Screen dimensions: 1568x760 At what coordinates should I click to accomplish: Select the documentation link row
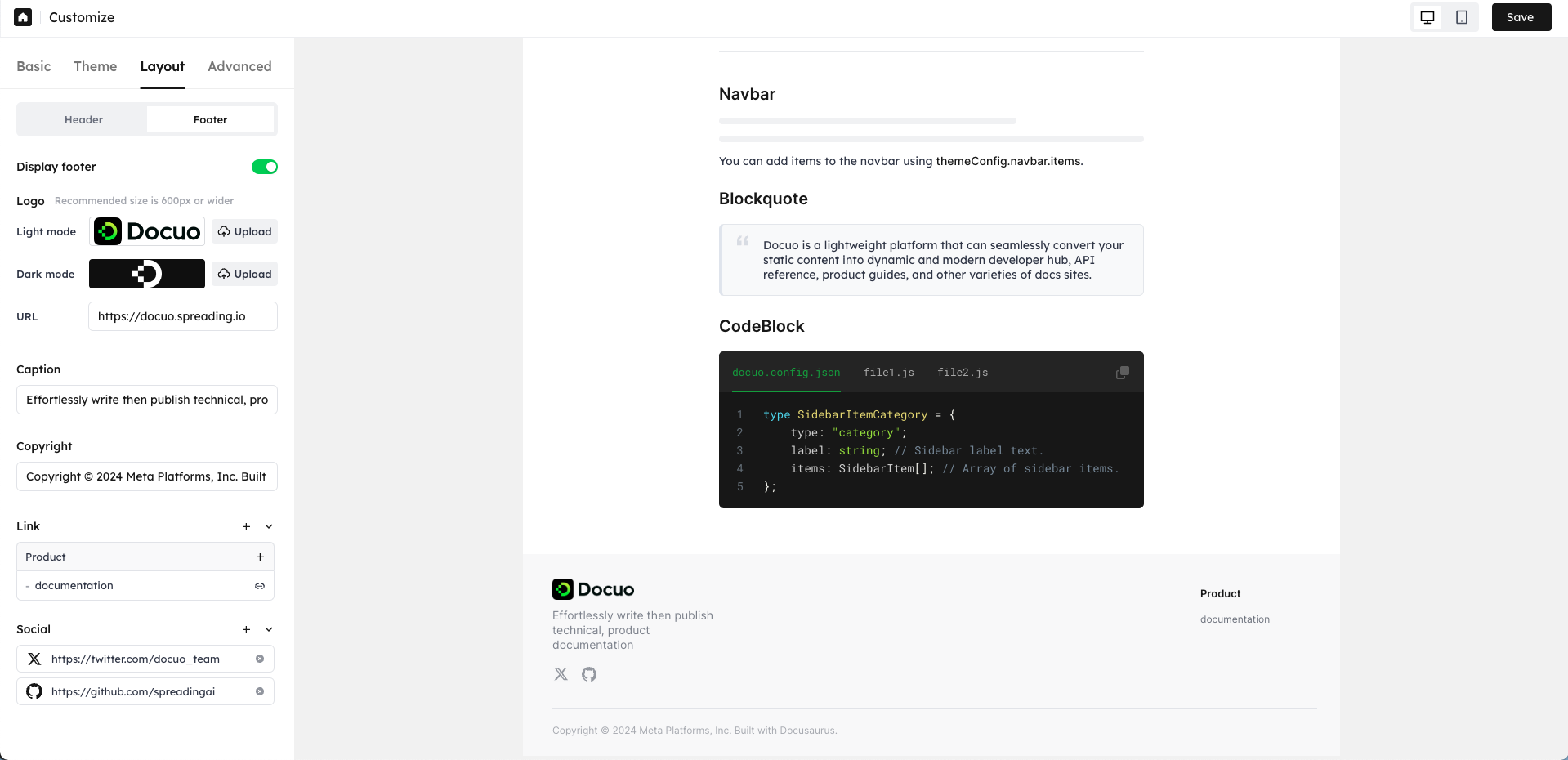pyautogui.click(x=145, y=586)
